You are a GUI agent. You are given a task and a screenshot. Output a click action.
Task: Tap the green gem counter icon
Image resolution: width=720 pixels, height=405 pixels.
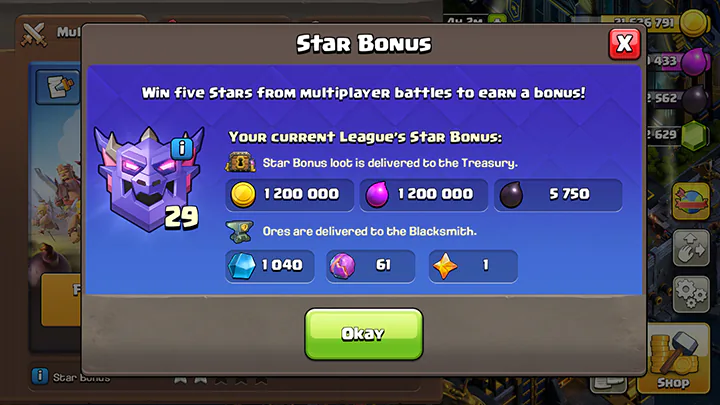click(x=694, y=136)
